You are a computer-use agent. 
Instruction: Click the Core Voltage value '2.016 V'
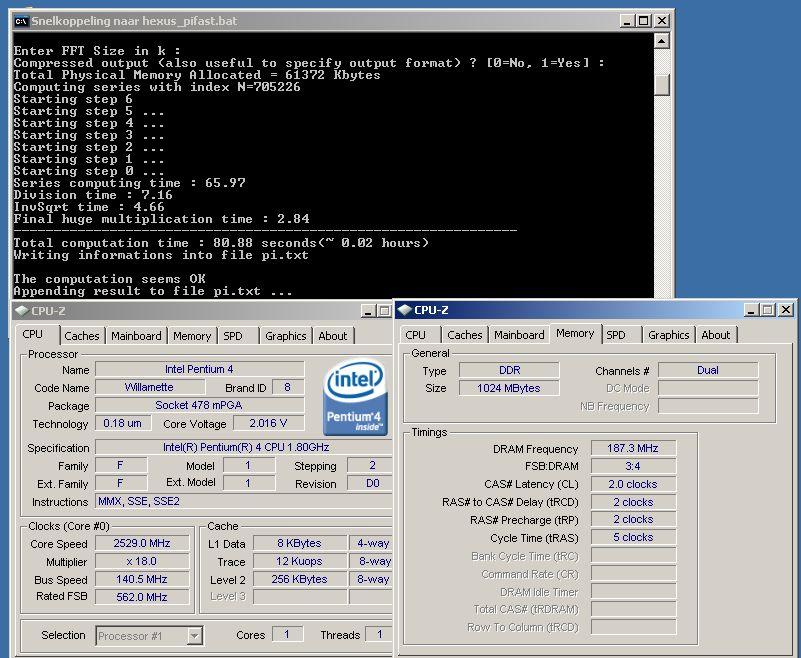tap(269, 423)
